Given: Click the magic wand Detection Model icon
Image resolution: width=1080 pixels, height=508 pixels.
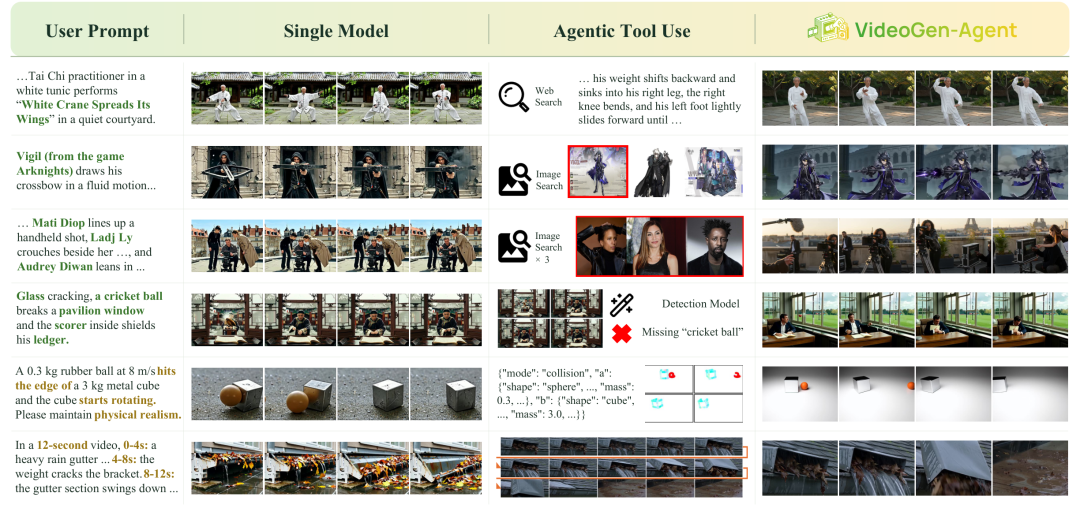Looking at the screenshot, I should 621,304.
